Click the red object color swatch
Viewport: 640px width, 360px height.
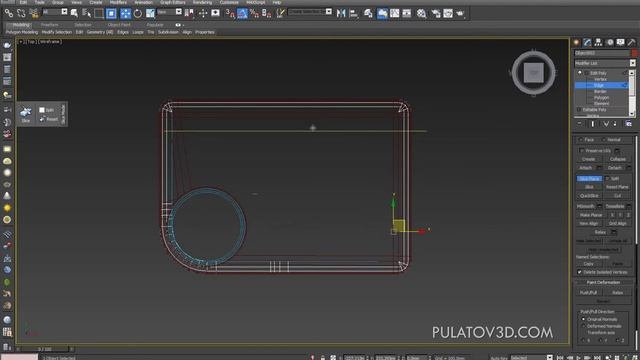(634, 53)
